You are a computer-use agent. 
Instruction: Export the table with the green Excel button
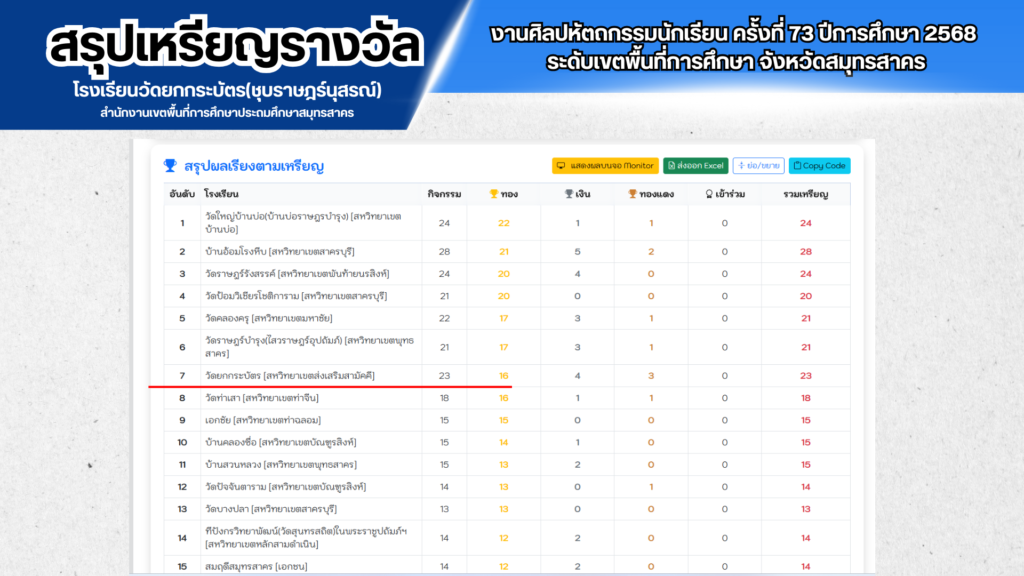pos(695,165)
